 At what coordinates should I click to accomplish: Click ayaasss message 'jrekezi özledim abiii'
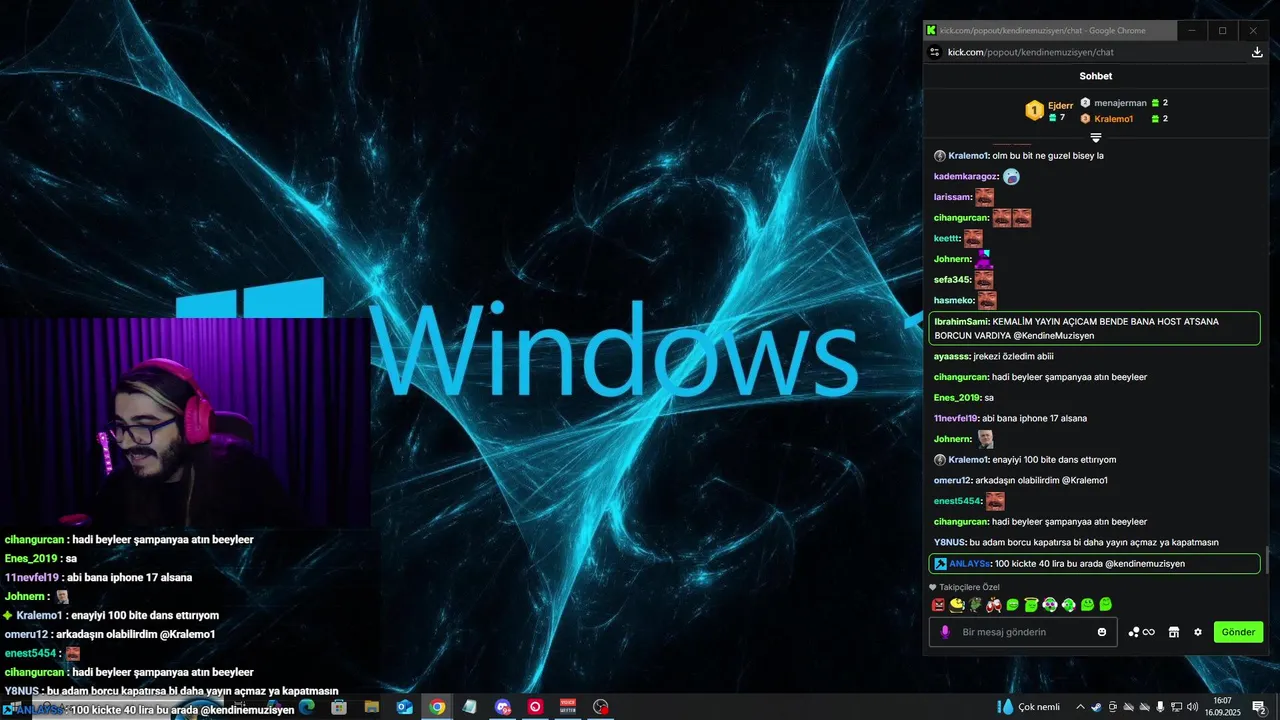pos(1014,356)
